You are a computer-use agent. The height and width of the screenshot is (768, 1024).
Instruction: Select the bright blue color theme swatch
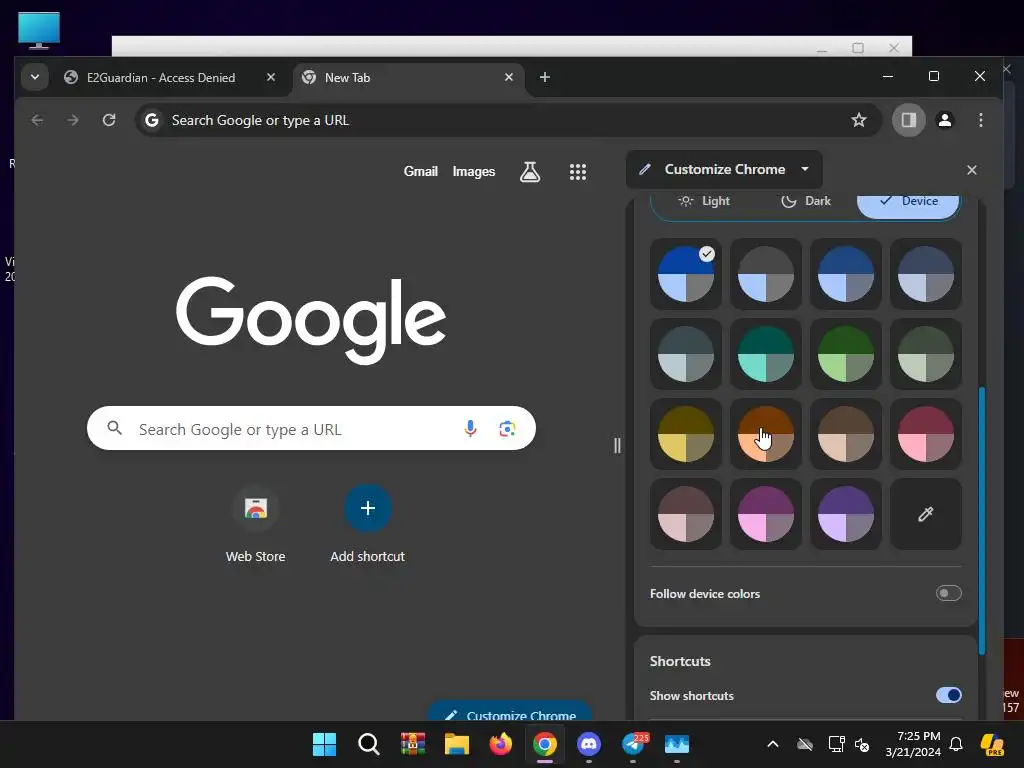point(686,274)
